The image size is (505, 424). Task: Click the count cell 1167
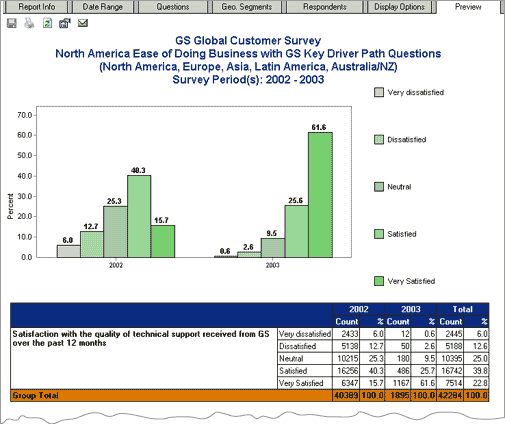click(x=398, y=383)
